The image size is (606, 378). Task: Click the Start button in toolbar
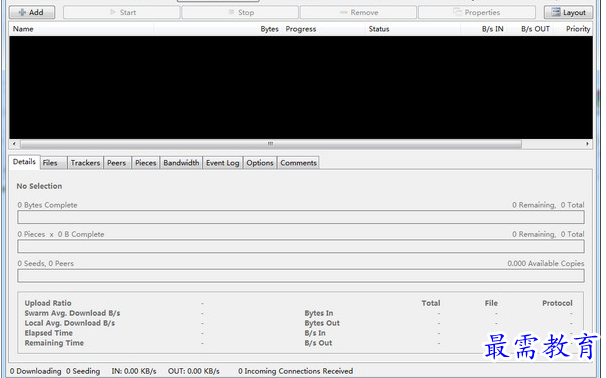(x=122, y=12)
